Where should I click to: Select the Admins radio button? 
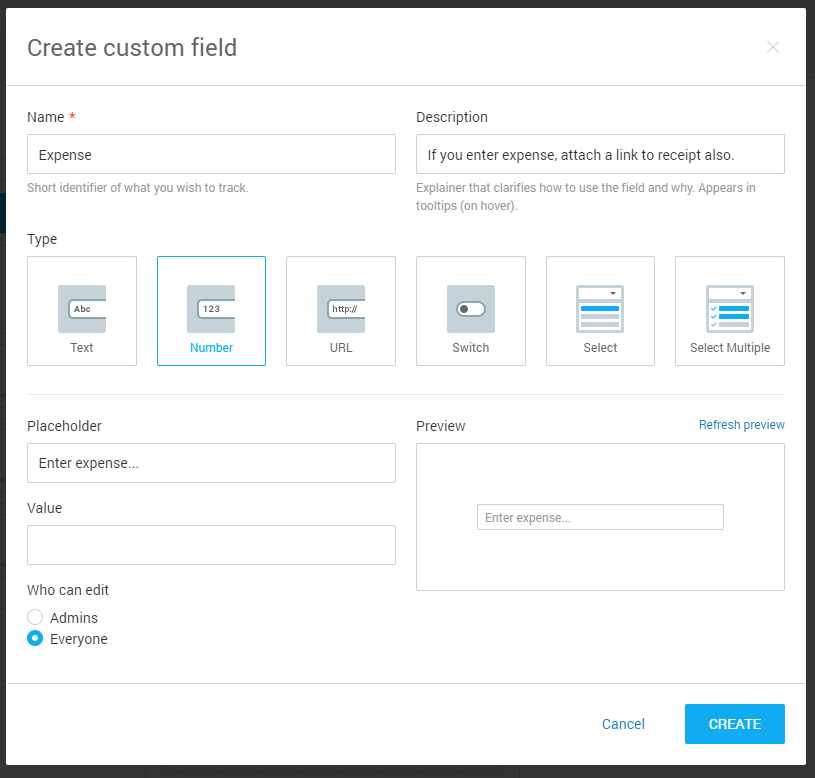[x=35, y=617]
